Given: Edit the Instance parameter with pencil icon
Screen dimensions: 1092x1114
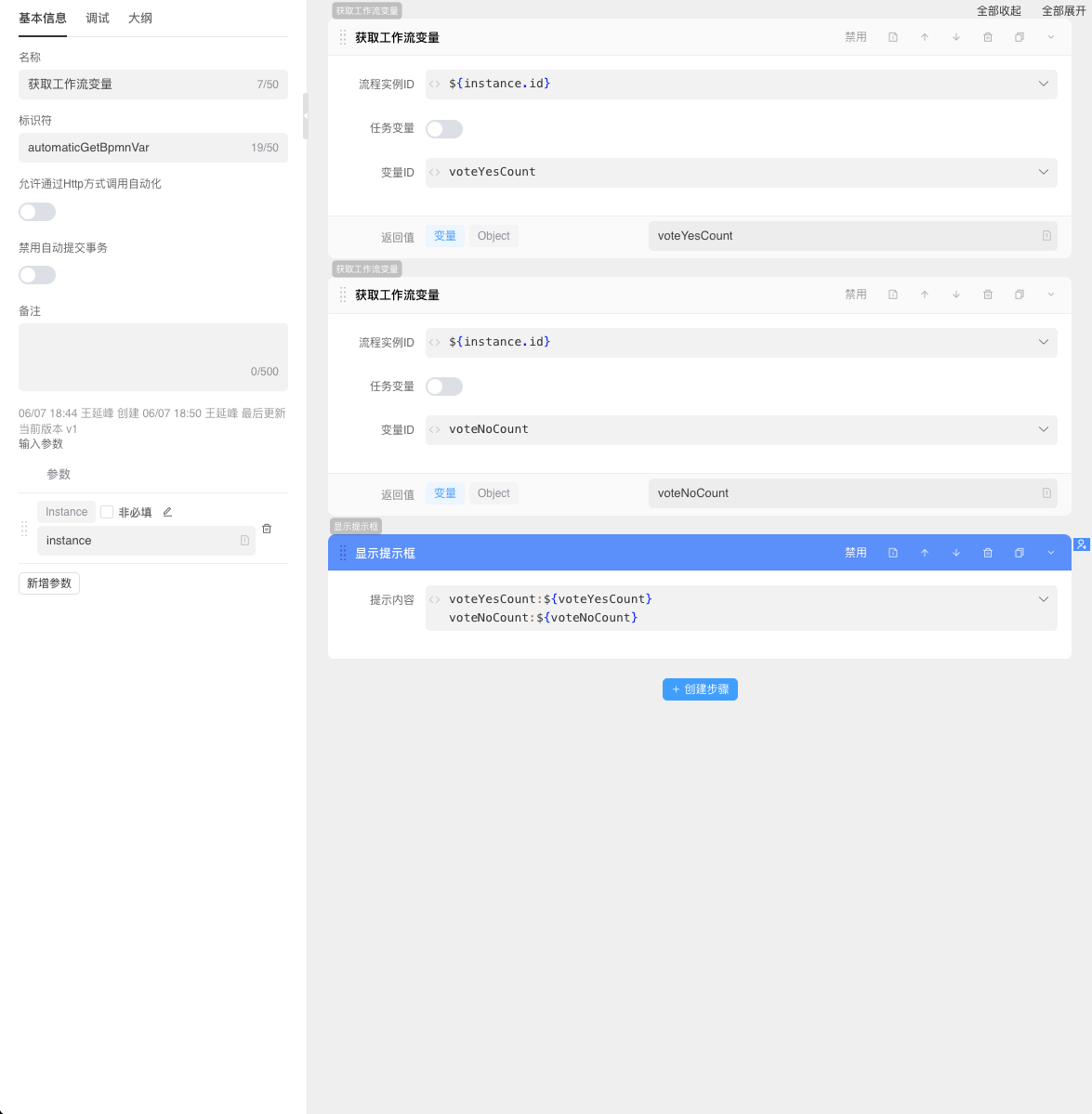Looking at the screenshot, I should tap(167, 512).
